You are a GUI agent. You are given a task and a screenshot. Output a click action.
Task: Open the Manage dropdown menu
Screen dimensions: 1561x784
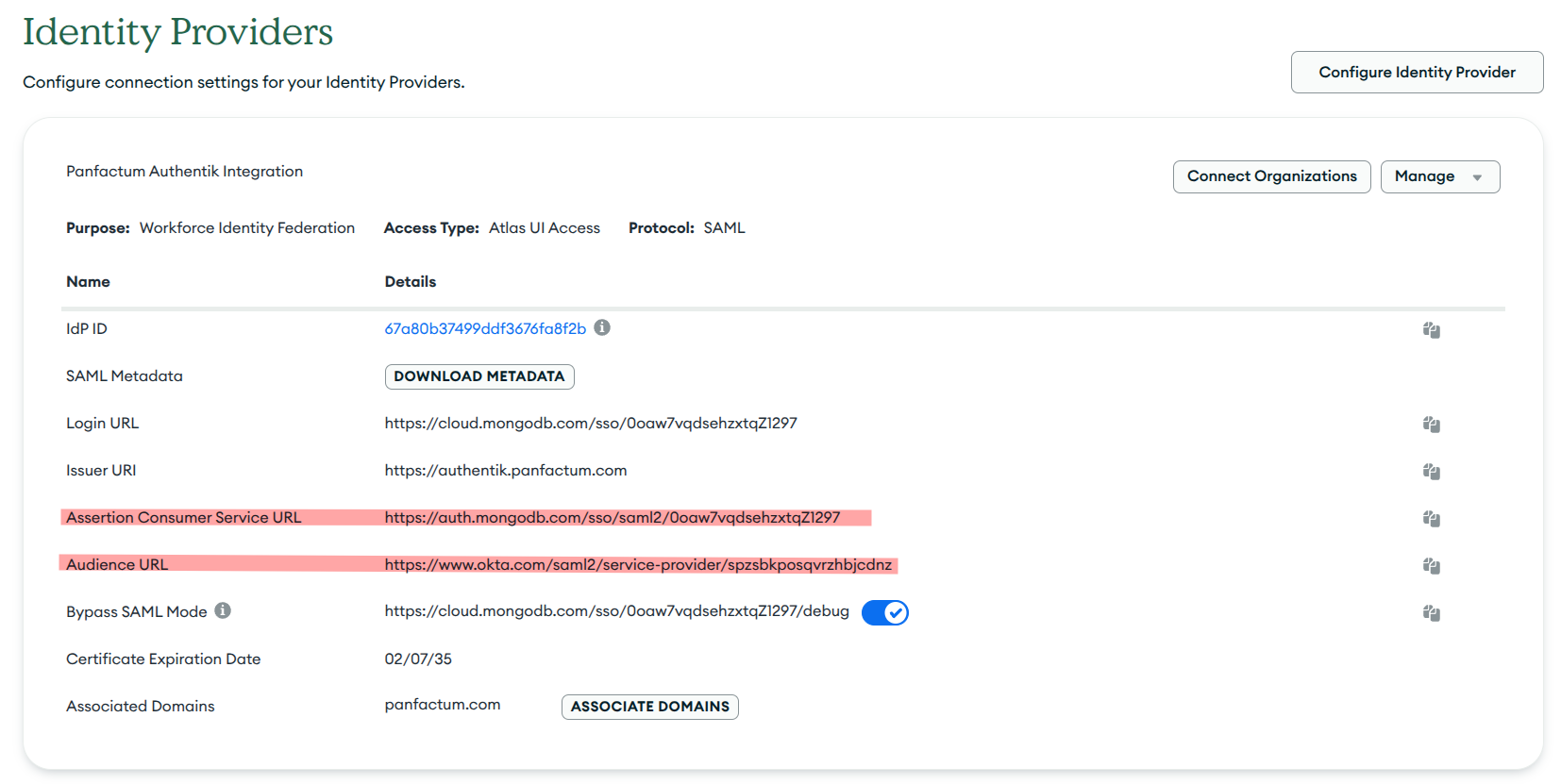point(1439,176)
